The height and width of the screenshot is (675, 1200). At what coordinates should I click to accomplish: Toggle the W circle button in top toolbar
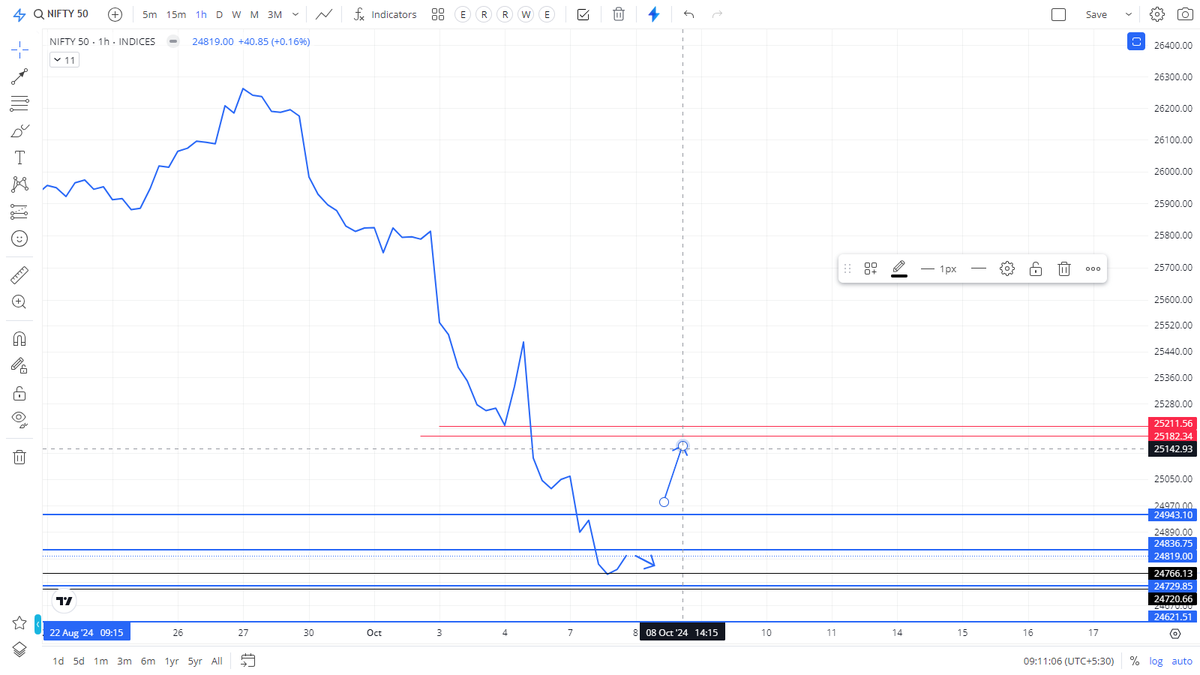(x=526, y=15)
